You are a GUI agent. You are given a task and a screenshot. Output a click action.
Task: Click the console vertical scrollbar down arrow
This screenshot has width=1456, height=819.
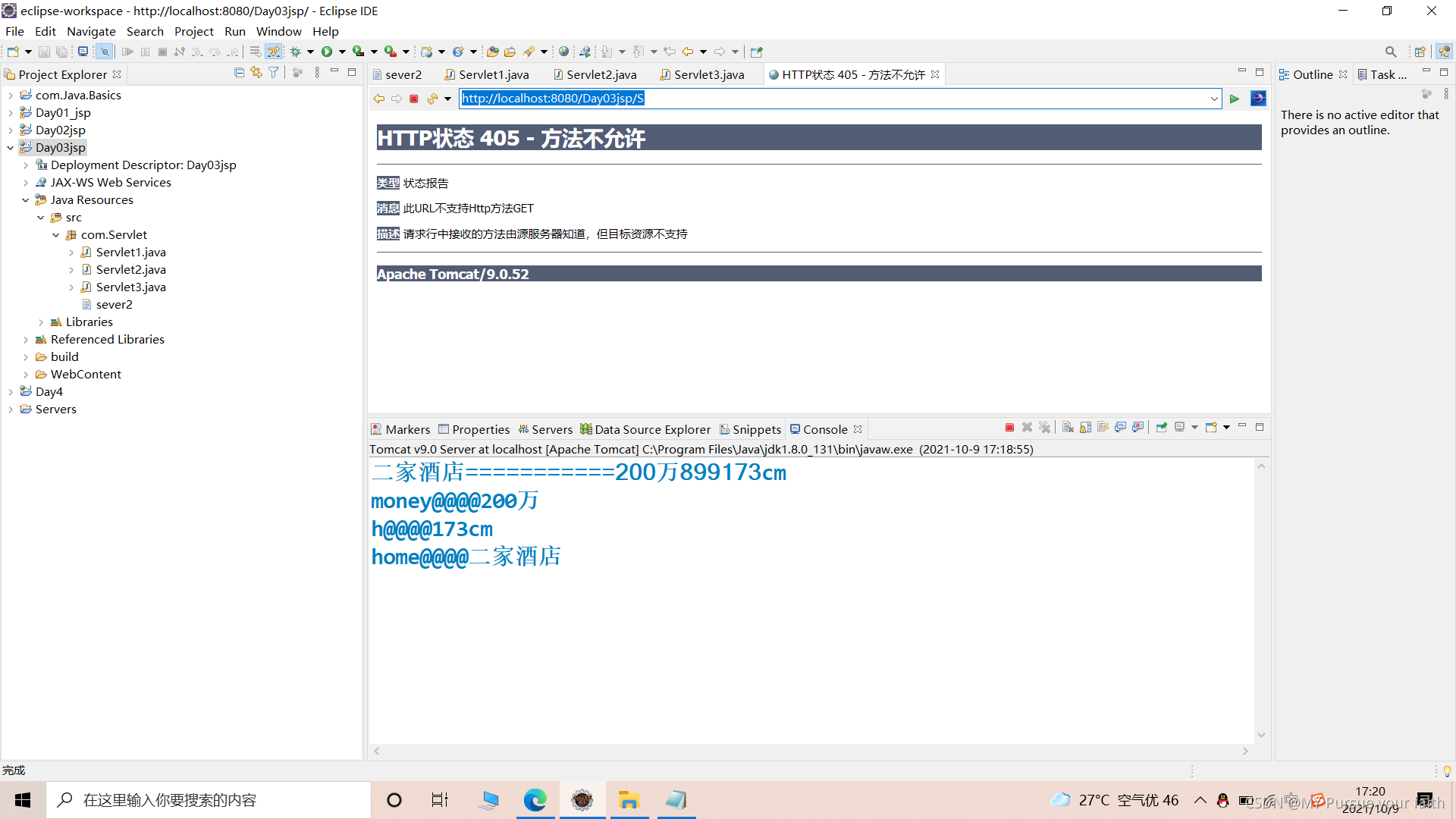point(1261,734)
